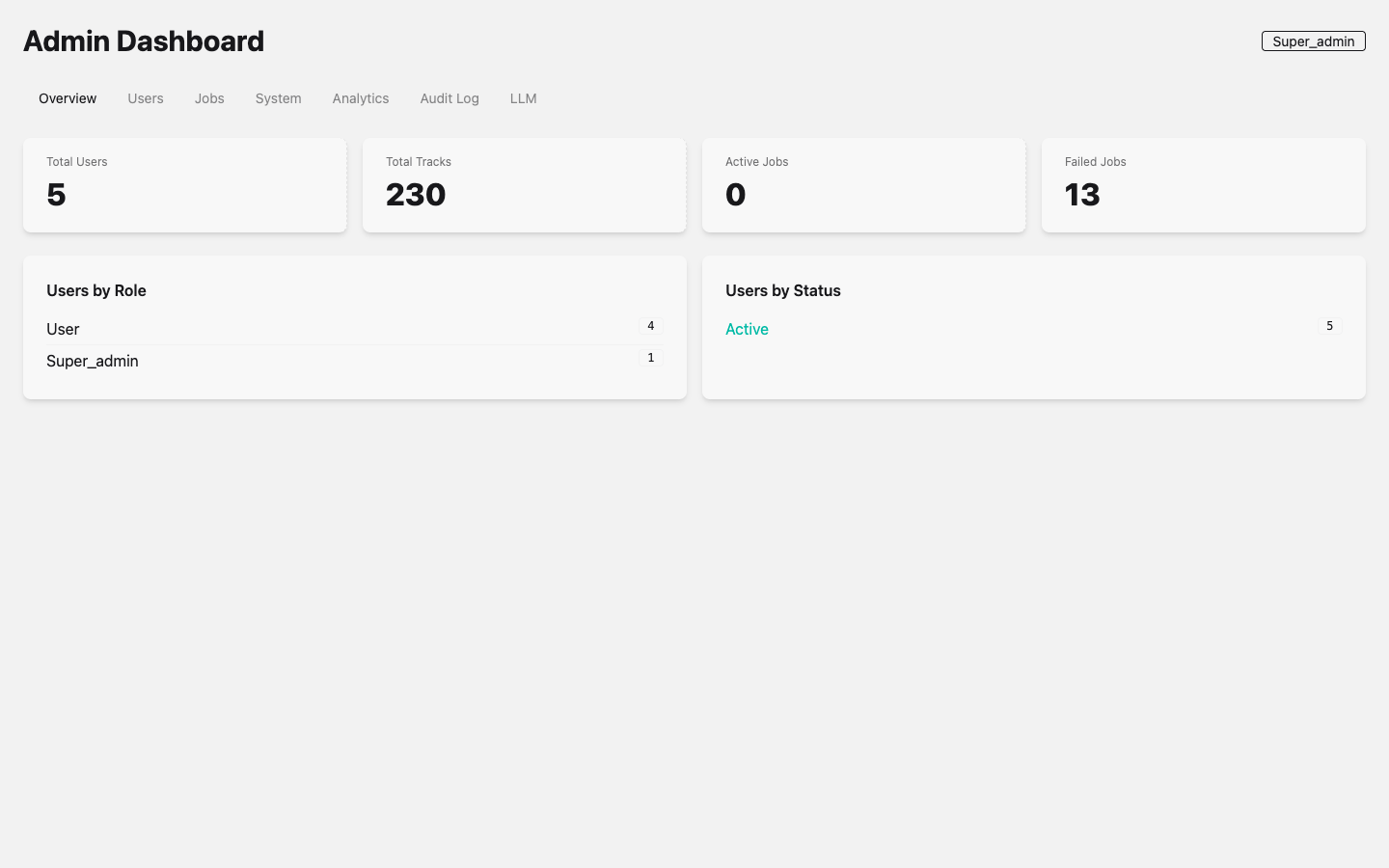This screenshot has height=868, width=1389.
Task: Click the Overview tab
Action: 67,98
